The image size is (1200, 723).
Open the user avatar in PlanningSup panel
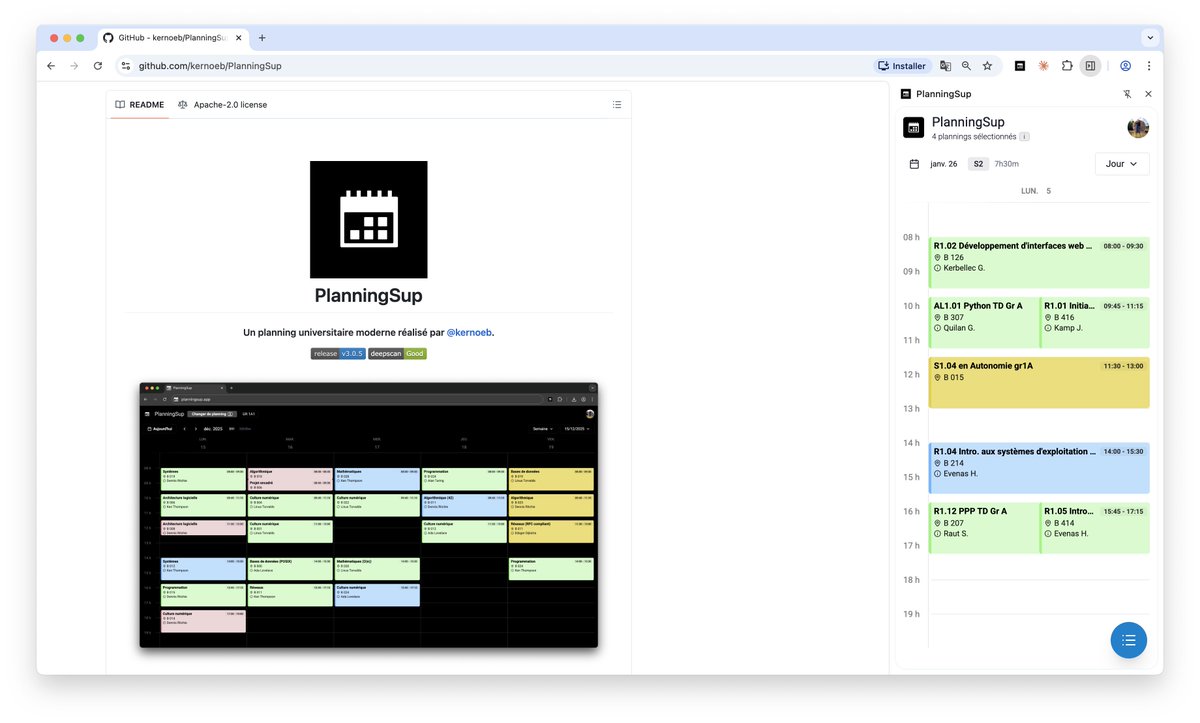point(1138,128)
